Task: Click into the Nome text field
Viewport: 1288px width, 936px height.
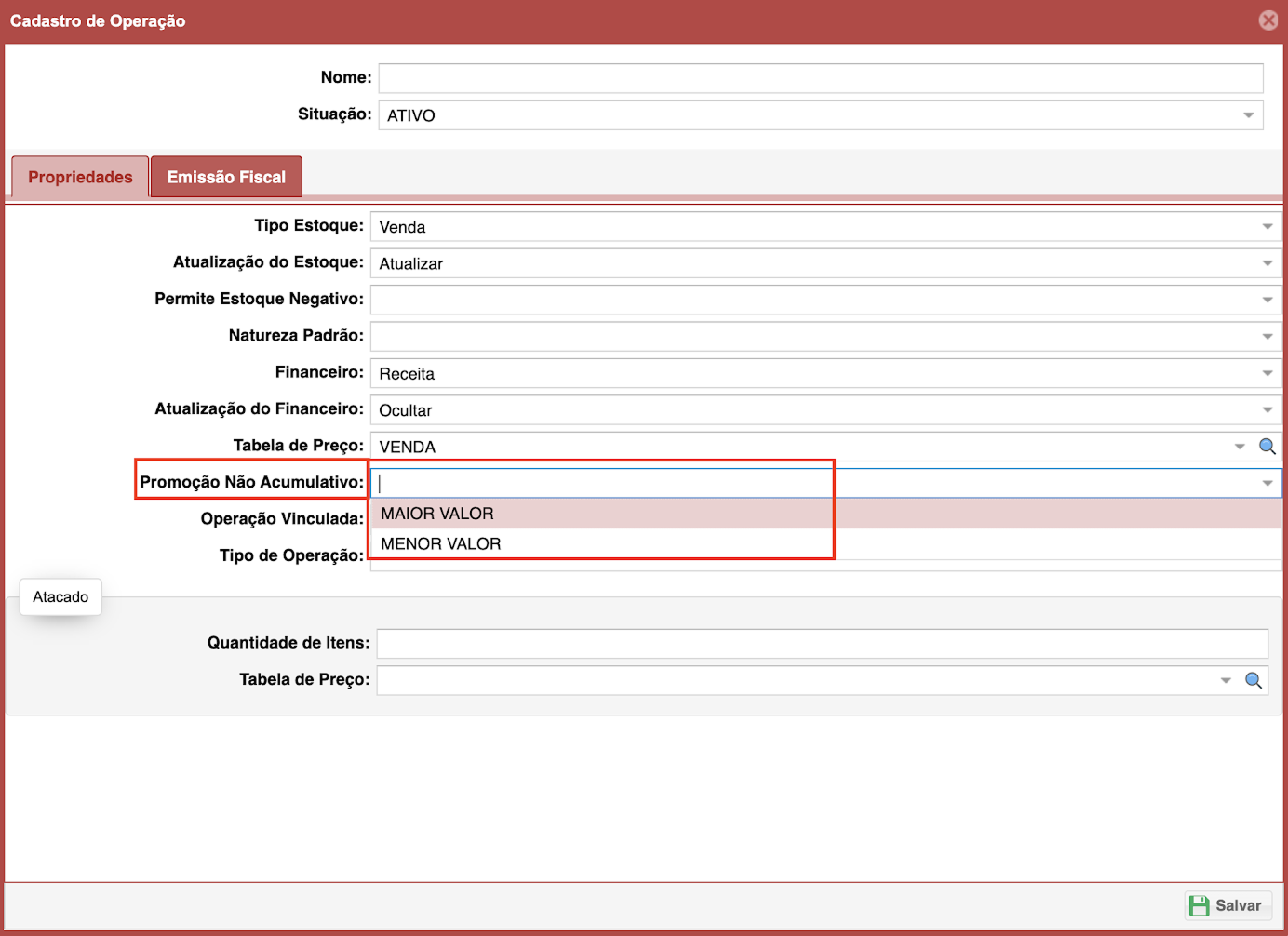Action: point(819,78)
